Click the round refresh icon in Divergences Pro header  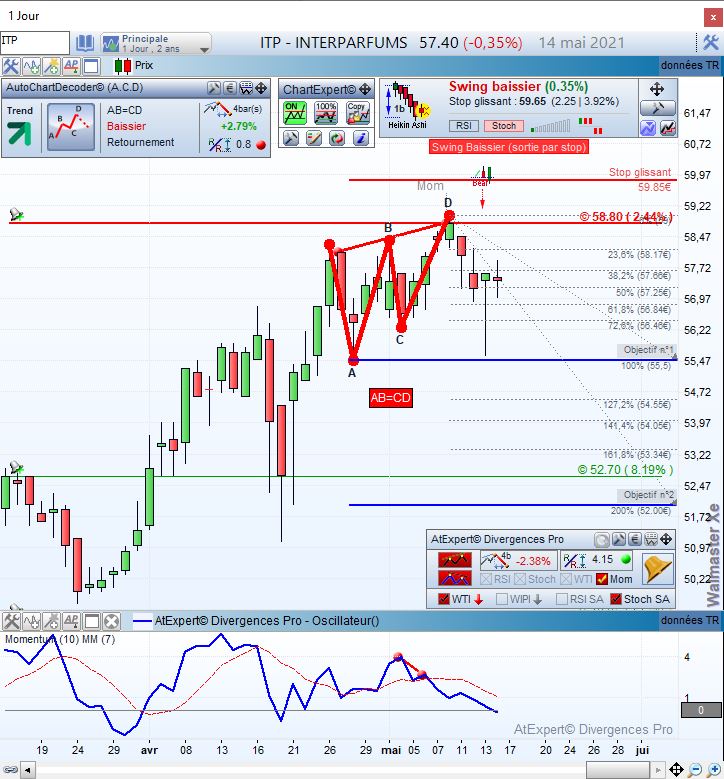pyautogui.click(x=602, y=540)
